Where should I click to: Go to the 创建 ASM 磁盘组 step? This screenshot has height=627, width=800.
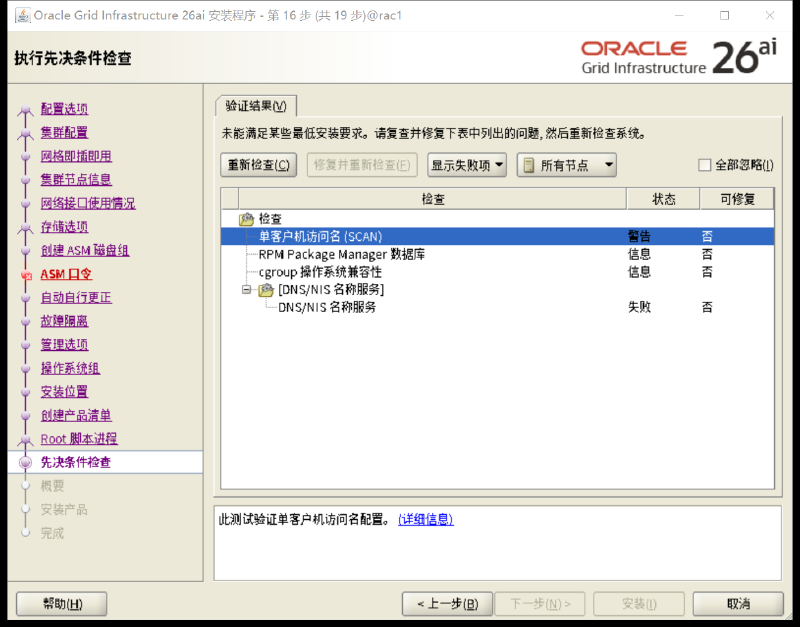point(85,250)
